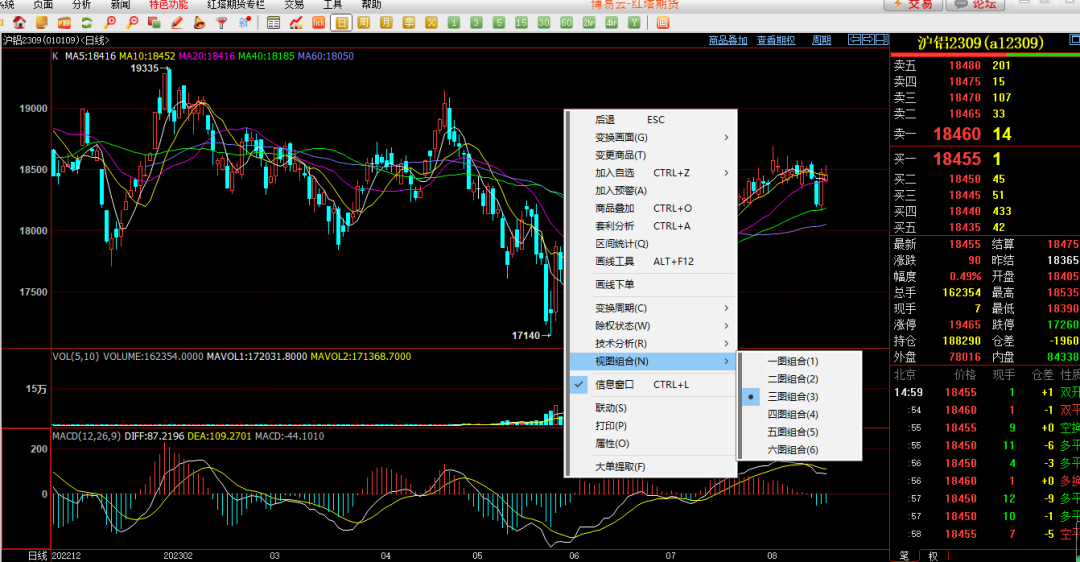Viewport: 1080px width, 562px height.
Task: Select the red pencil drawing tool
Action: click(x=177, y=23)
